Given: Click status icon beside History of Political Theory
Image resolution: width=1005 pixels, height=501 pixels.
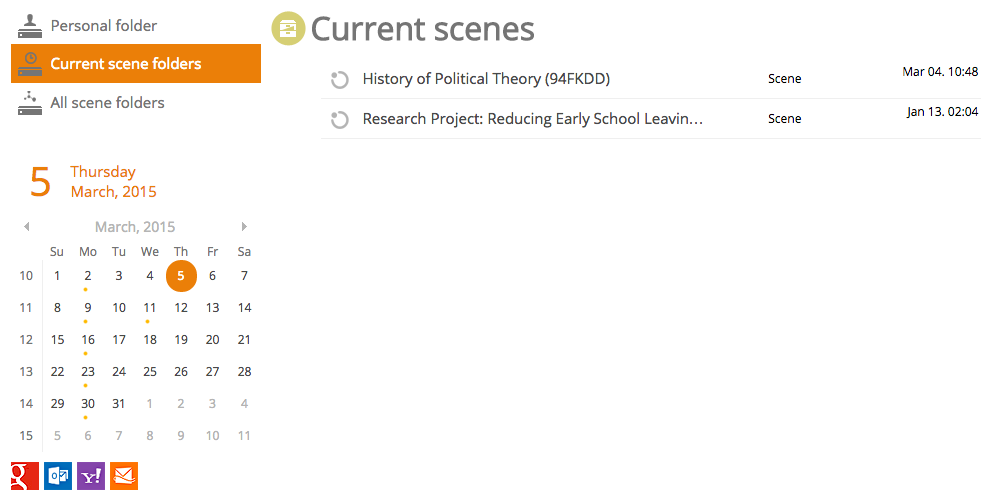Looking at the screenshot, I should click(339, 80).
